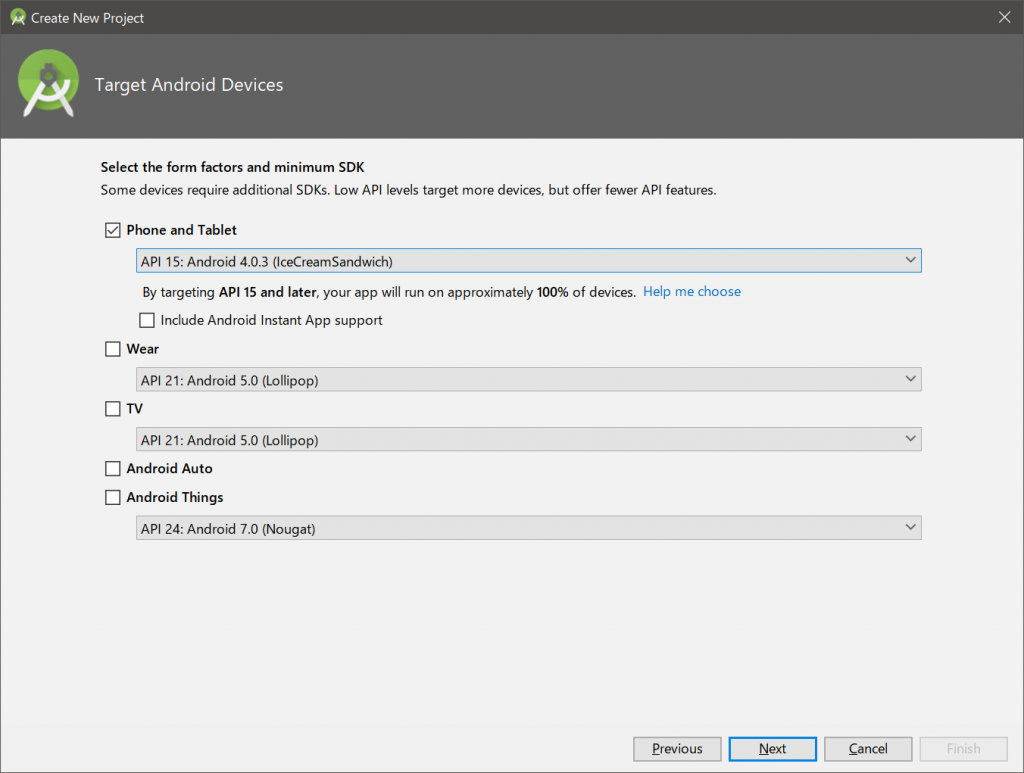The height and width of the screenshot is (773, 1024).
Task: Expand the Android Things SDK dropdown
Action: click(527, 528)
